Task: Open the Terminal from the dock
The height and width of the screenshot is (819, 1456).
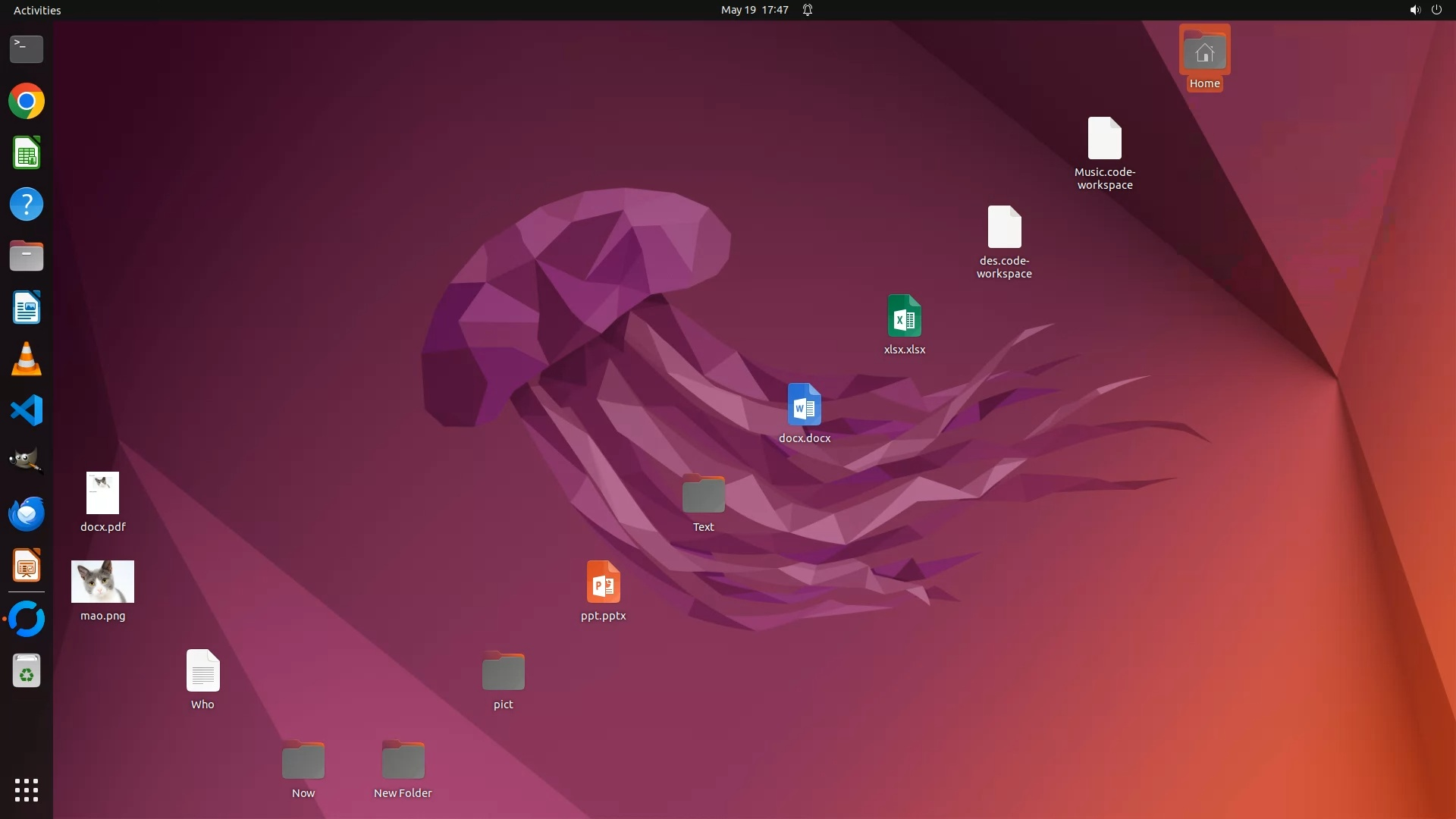Action: coord(27,49)
